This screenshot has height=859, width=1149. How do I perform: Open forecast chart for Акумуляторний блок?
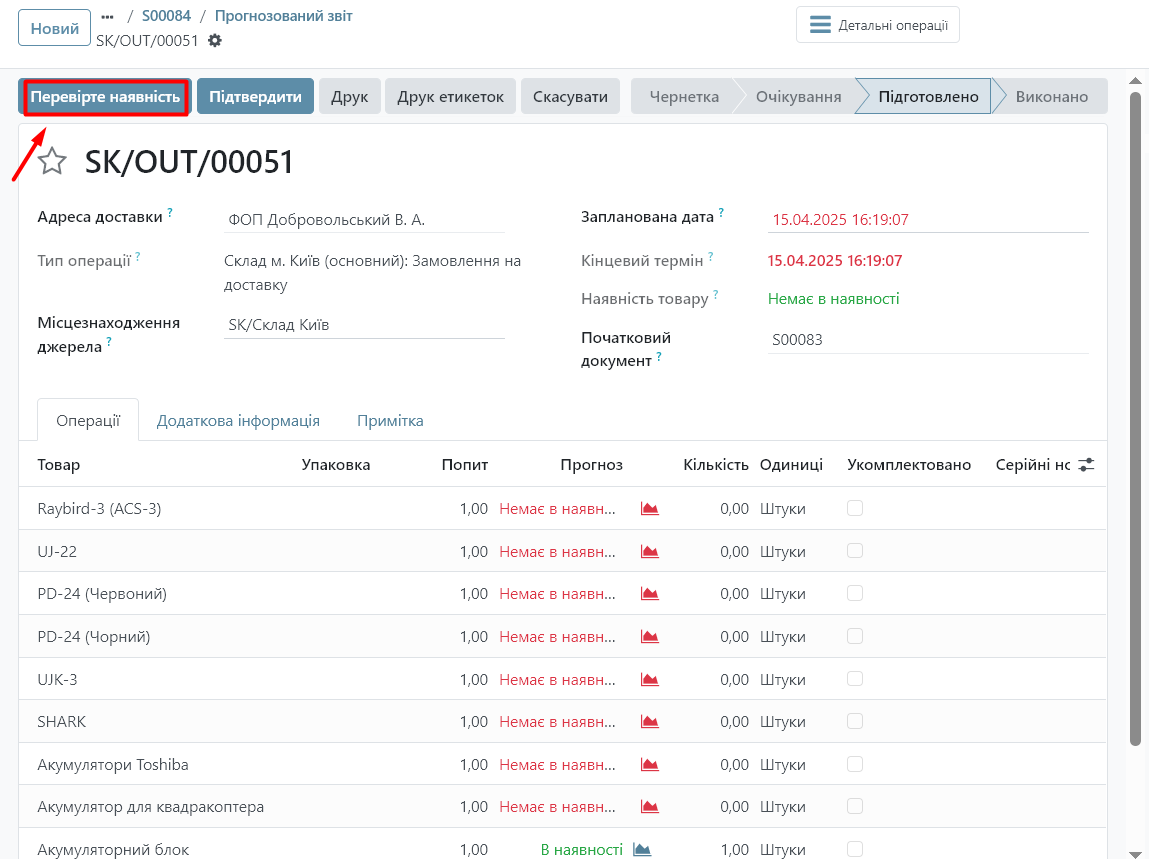pyautogui.click(x=642, y=850)
